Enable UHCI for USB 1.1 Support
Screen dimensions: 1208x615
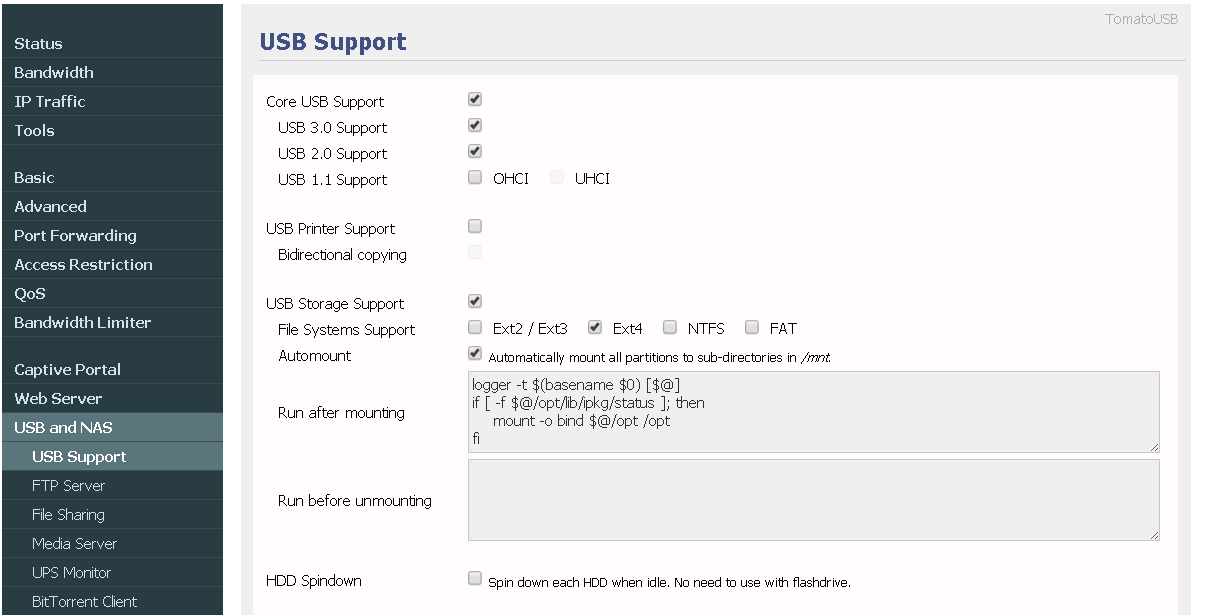pyautogui.click(x=556, y=177)
